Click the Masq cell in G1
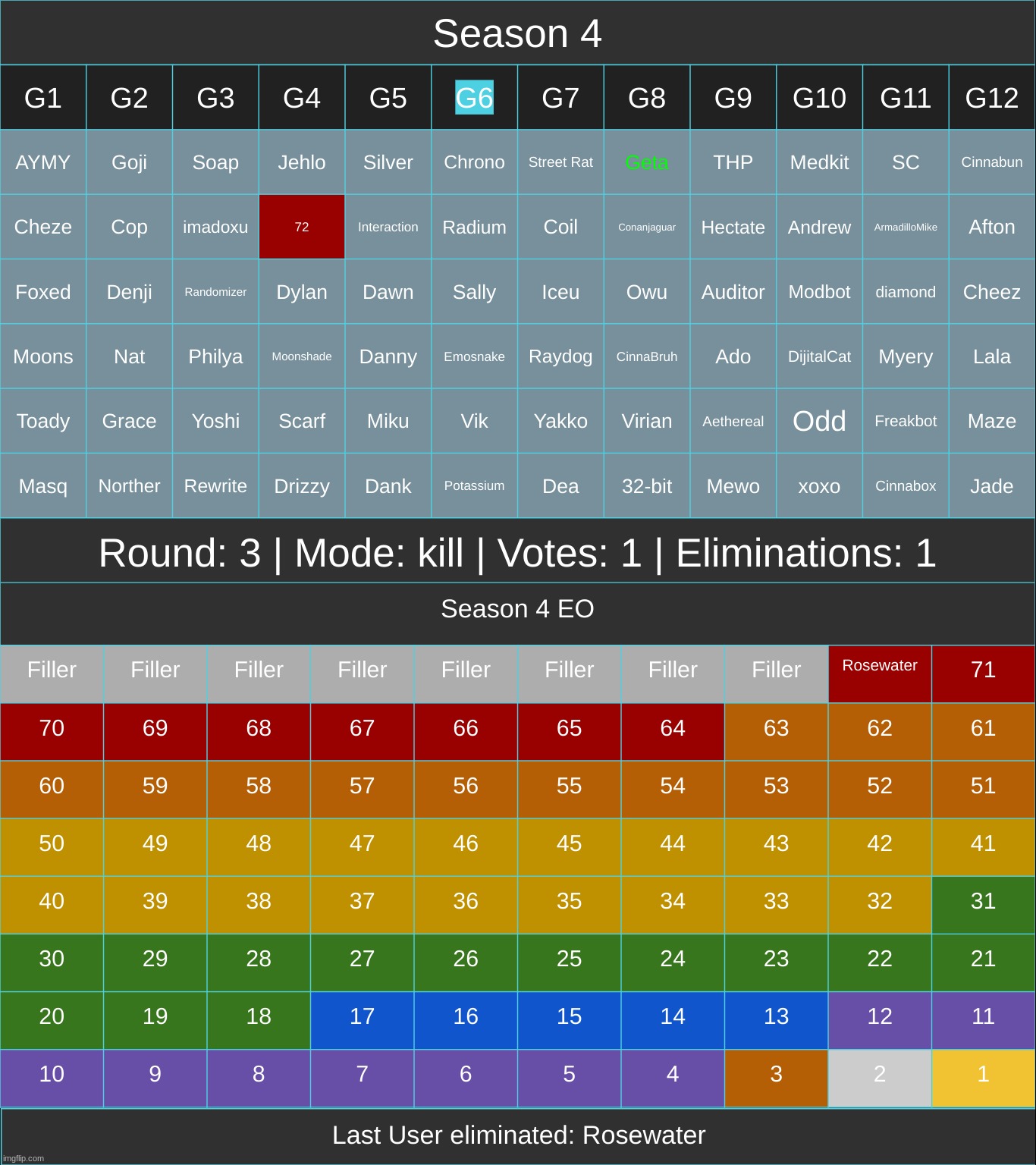The image size is (1036, 1165). (43, 486)
